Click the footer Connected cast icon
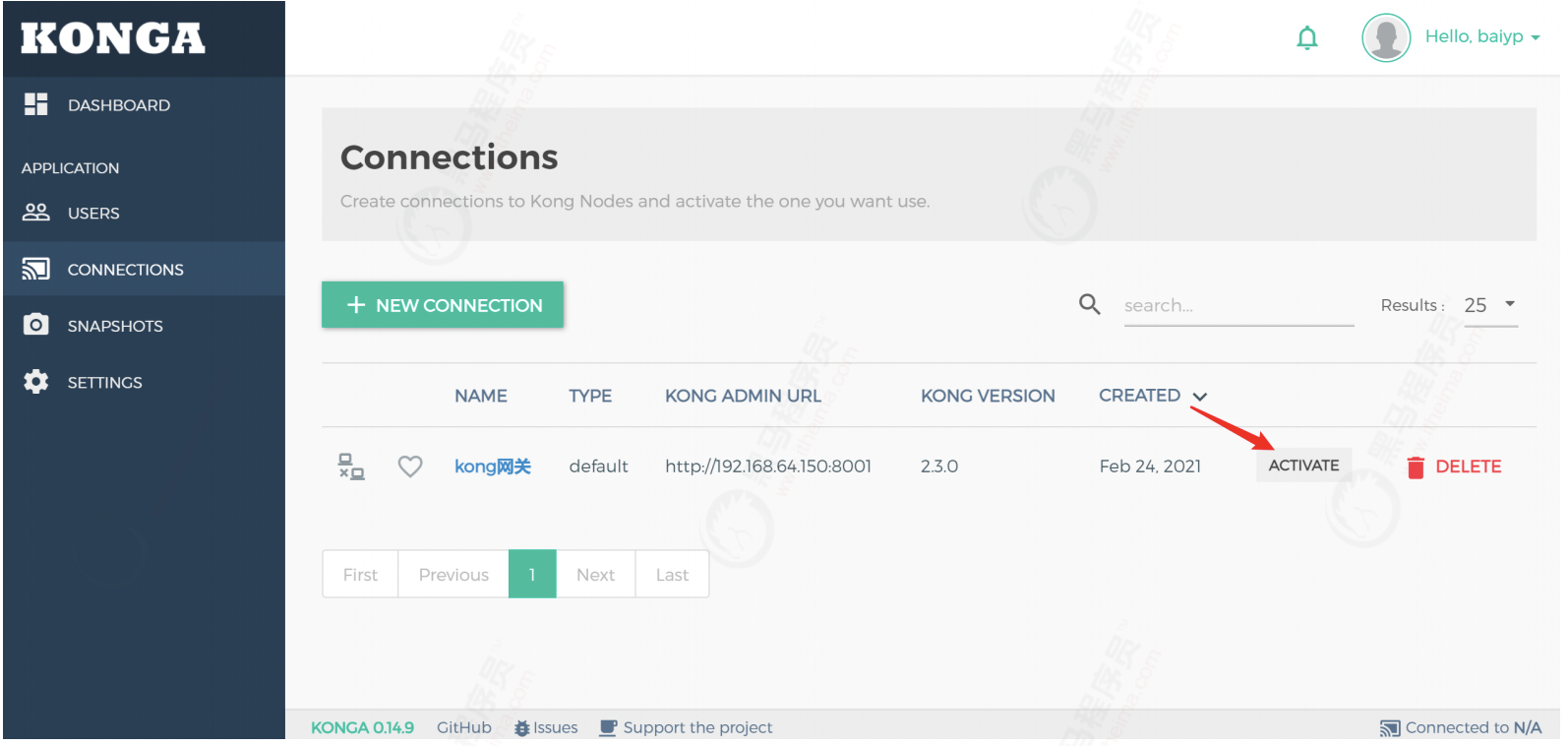The image size is (1568, 746). pyautogui.click(x=1390, y=728)
